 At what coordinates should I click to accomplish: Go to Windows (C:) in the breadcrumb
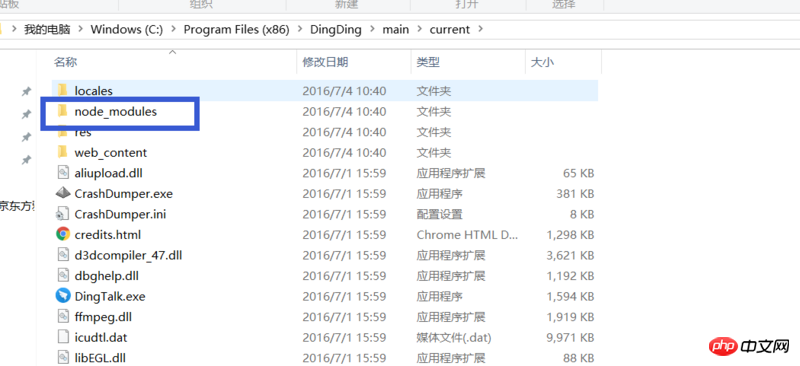(x=127, y=30)
